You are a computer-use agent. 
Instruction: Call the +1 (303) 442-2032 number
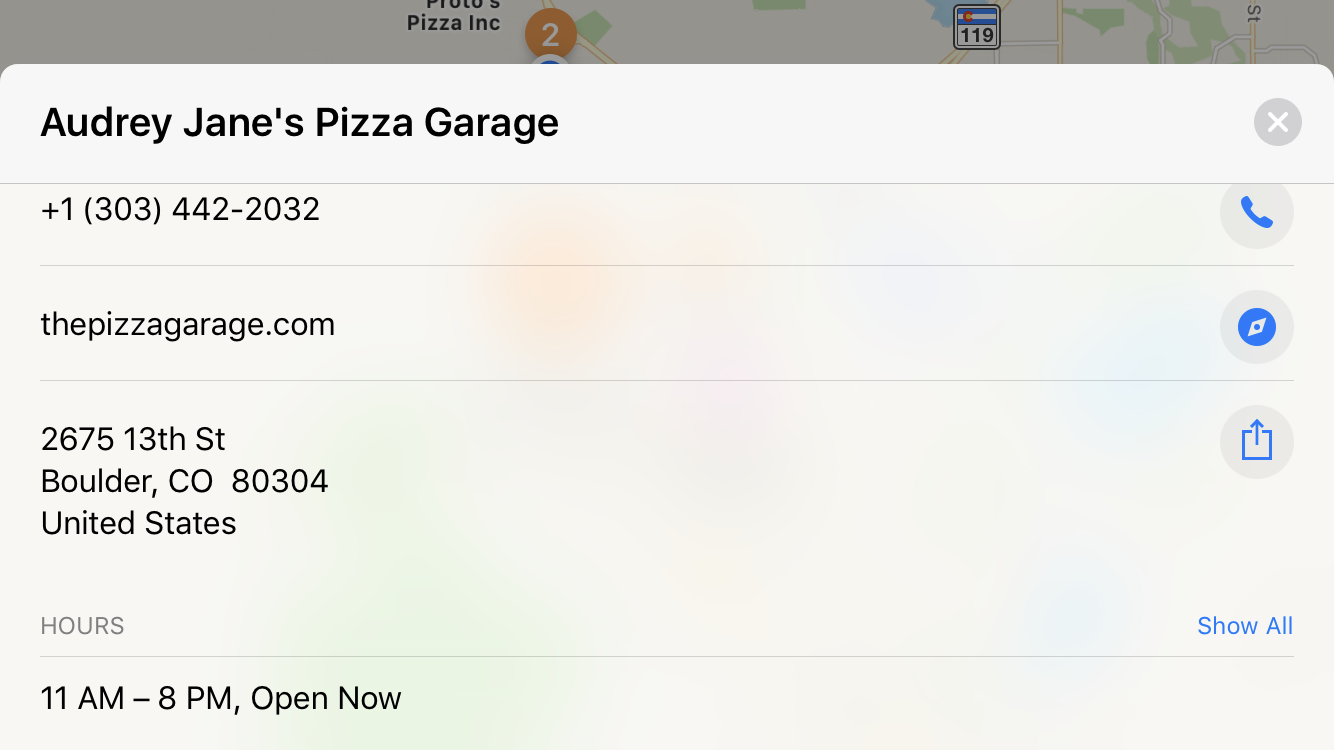pyautogui.click(x=180, y=209)
